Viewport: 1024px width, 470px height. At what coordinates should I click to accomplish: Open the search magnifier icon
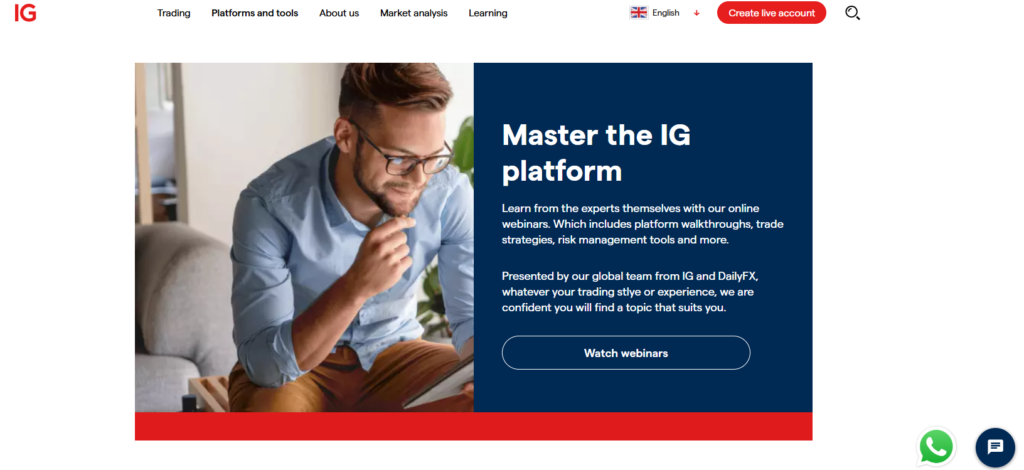[852, 12]
